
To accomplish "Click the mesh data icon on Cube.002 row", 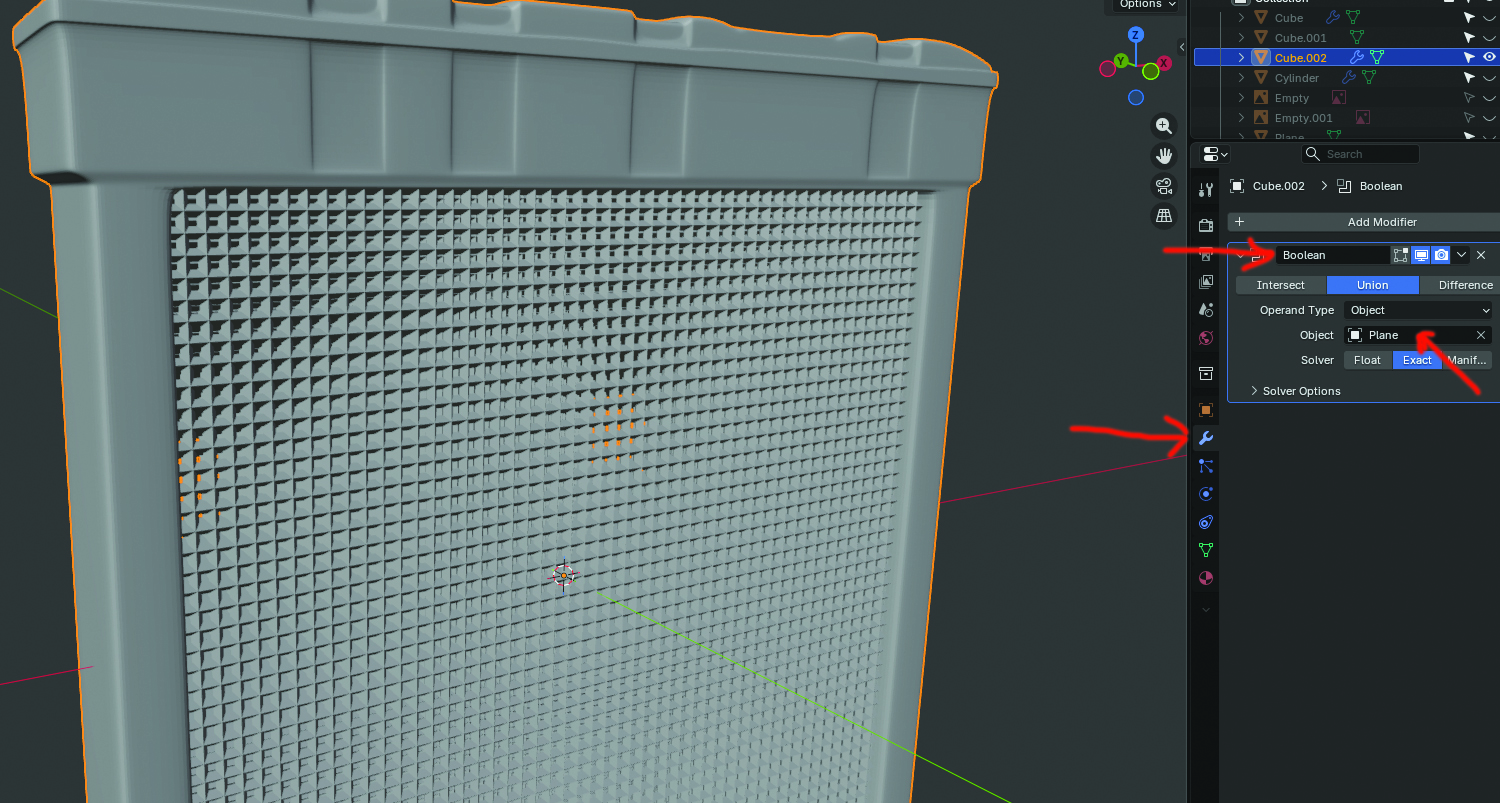I will [x=1377, y=58].
